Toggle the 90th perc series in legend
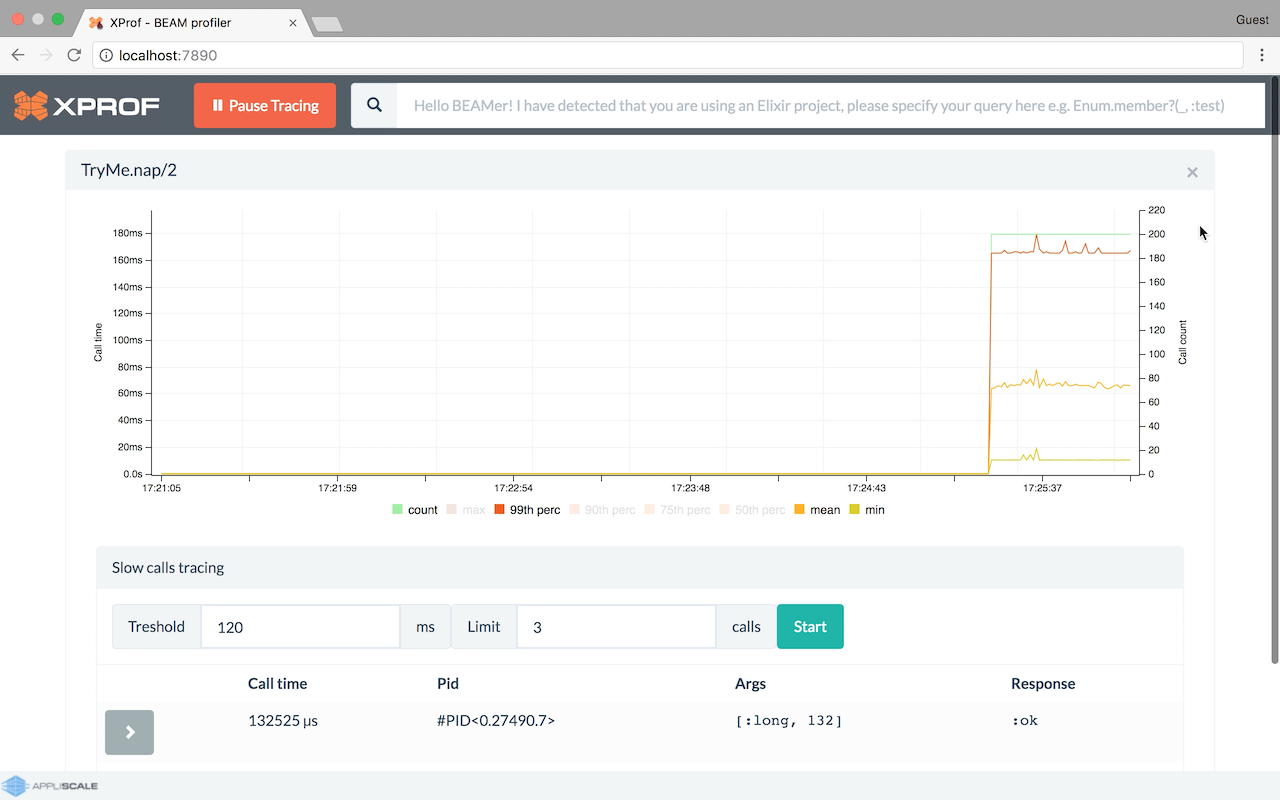Image resolution: width=1280 pixels, height=800 pixels. 602,510
